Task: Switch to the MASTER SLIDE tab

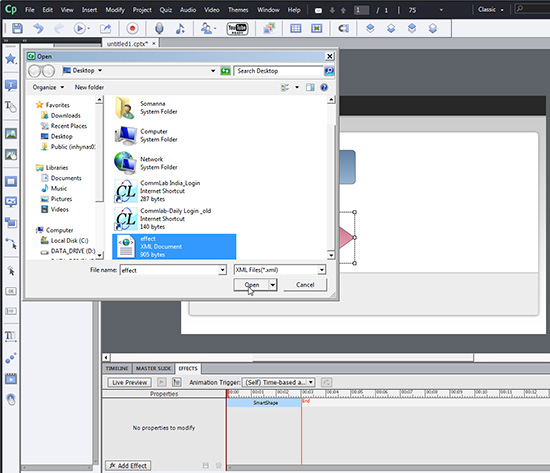Action: pyautogui.click(x=153, y=368)
